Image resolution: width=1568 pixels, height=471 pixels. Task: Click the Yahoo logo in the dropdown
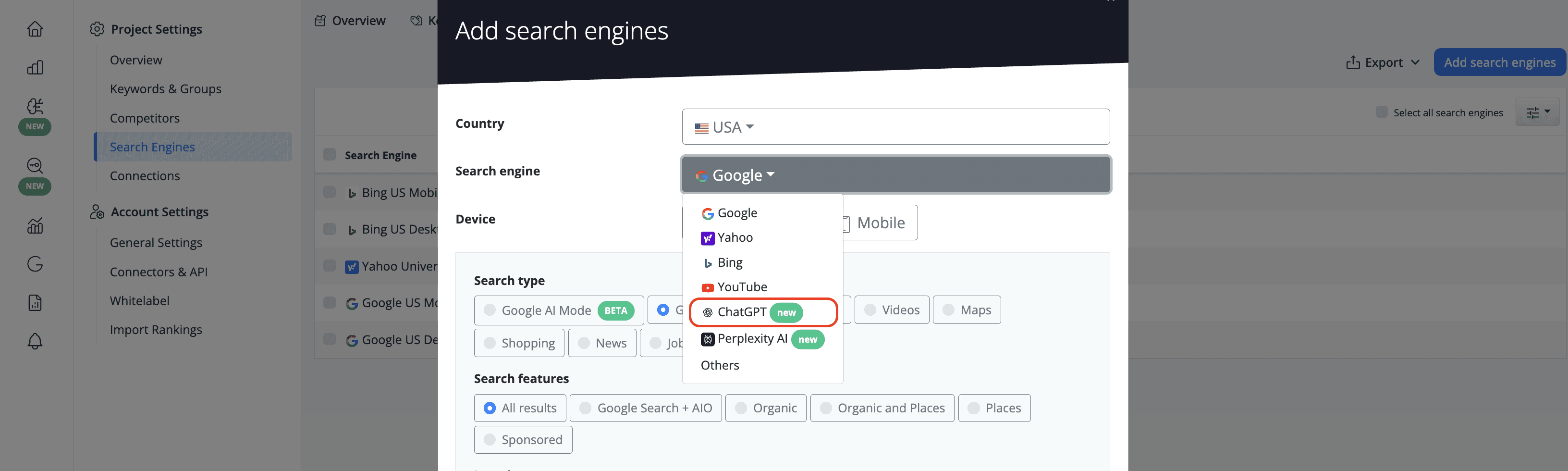click(707, 238)
